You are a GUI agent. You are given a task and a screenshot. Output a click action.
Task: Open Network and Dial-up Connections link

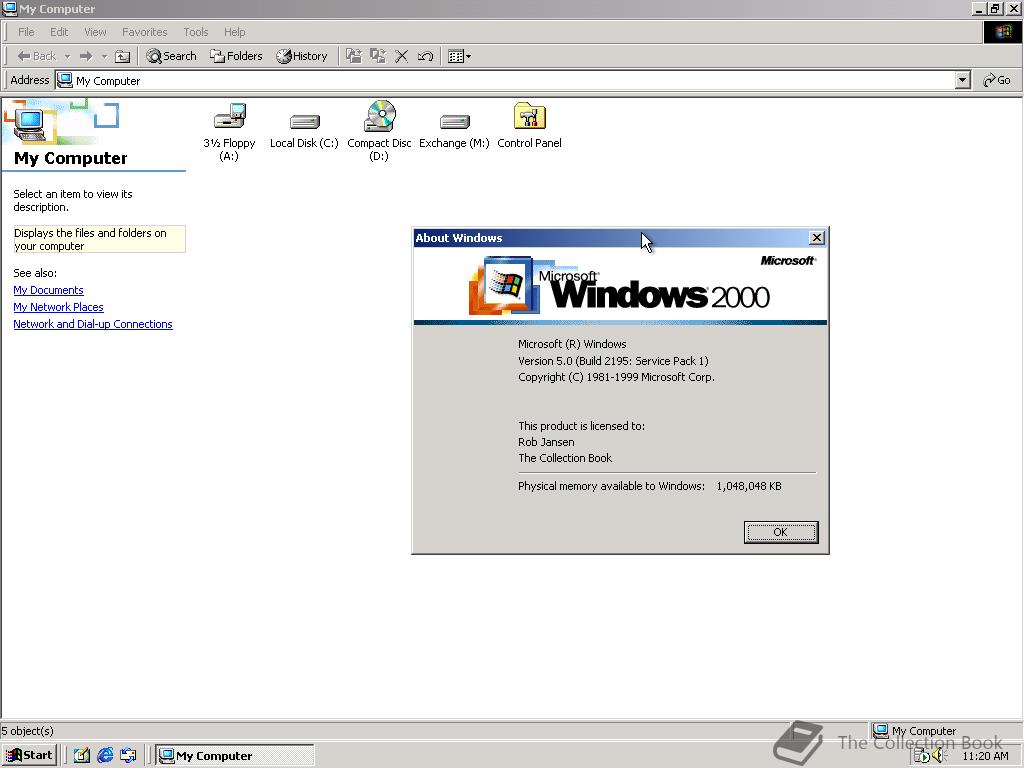pyautogui.click(x=93, y=324)
